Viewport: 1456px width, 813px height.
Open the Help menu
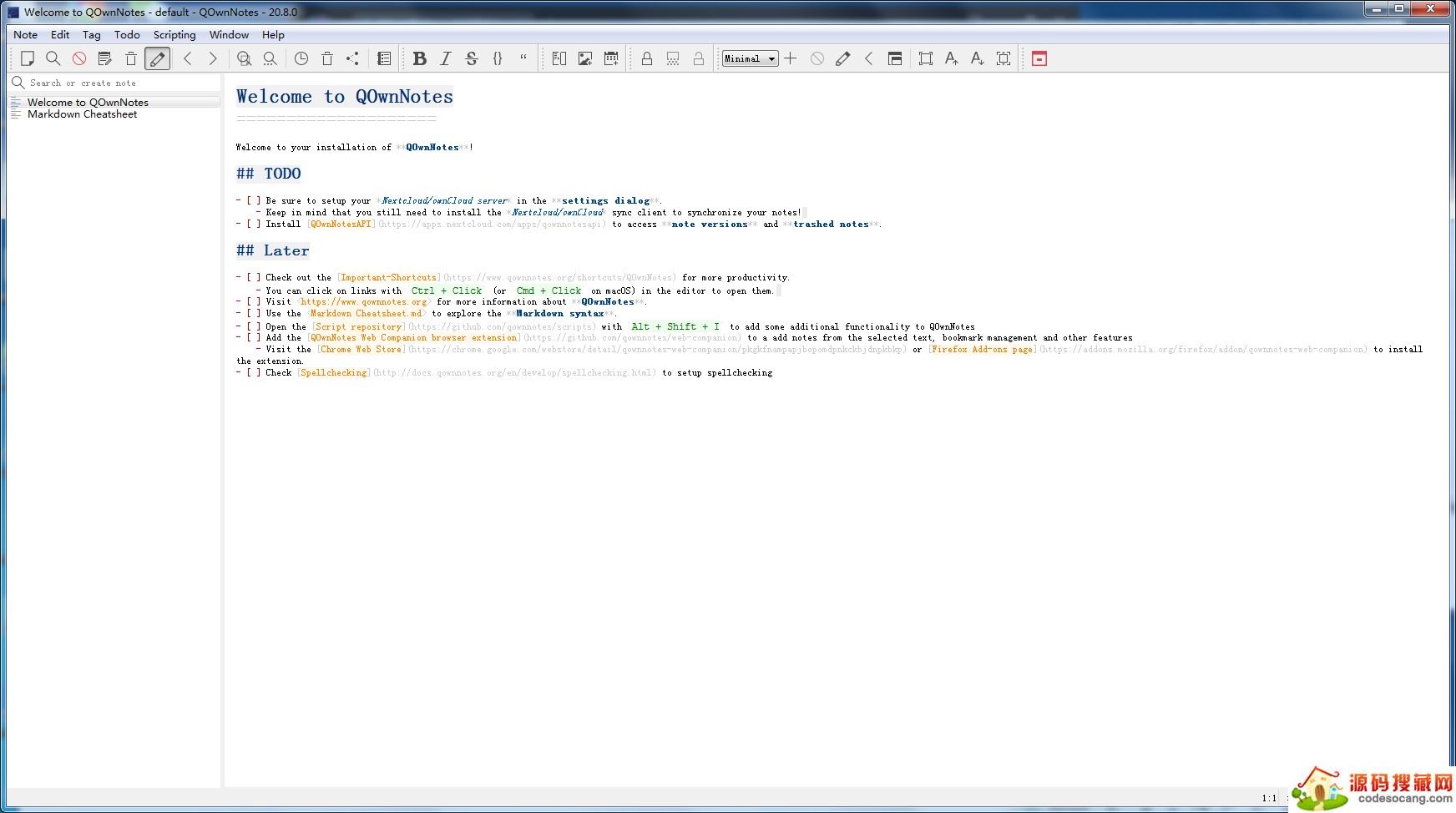coord(273,34)
